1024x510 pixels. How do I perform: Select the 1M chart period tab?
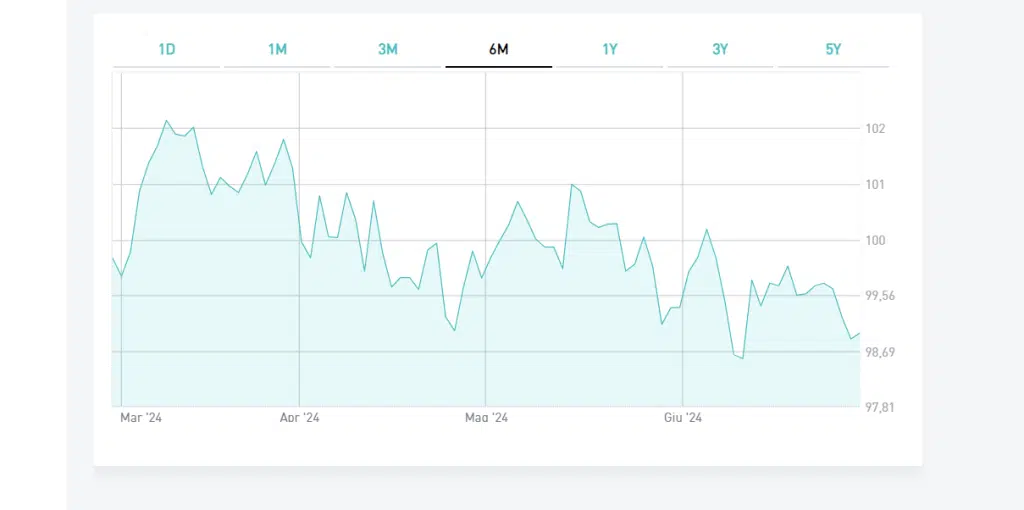[277, 49]
